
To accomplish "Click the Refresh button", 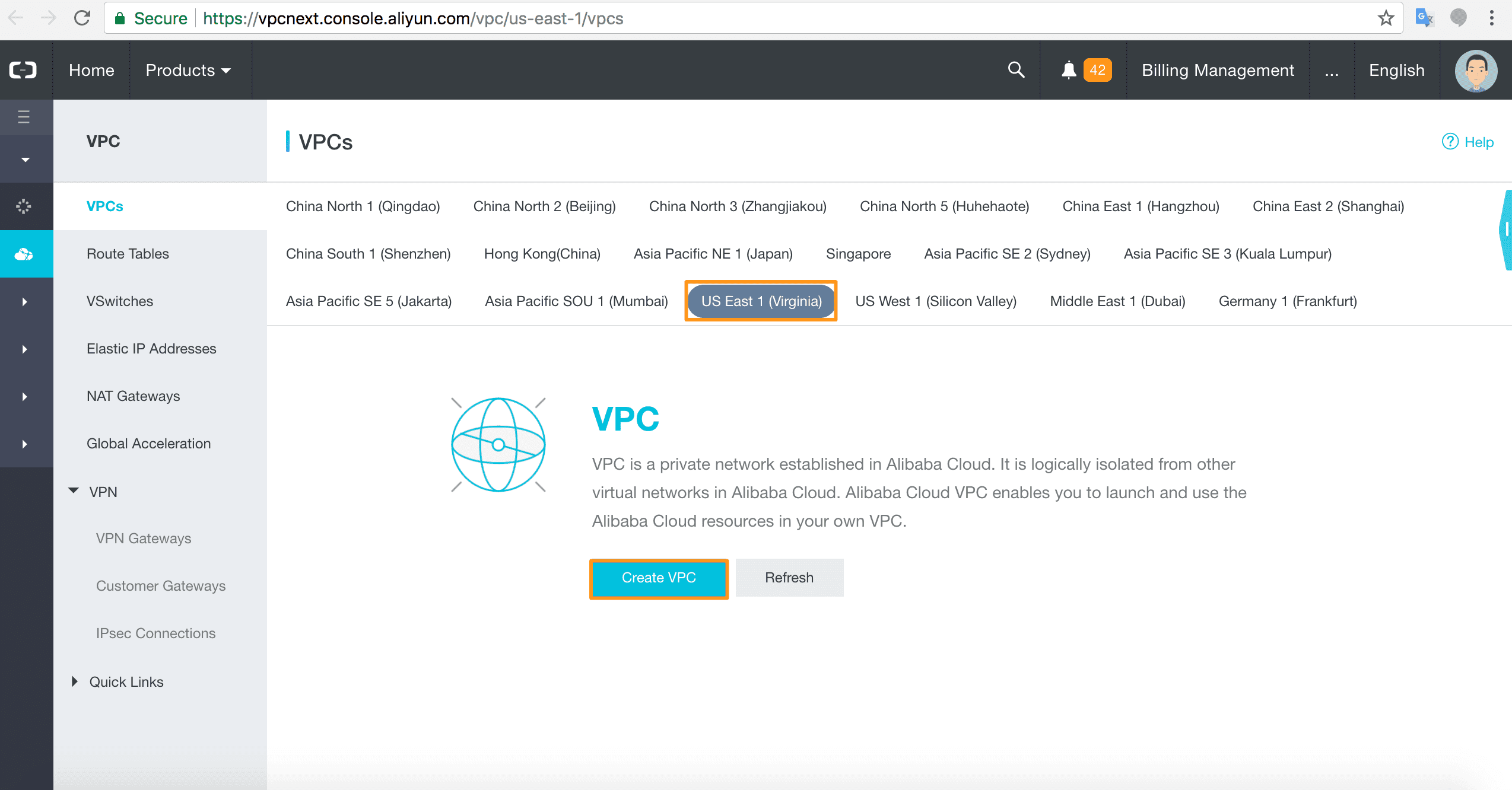I will click(789, 578).
